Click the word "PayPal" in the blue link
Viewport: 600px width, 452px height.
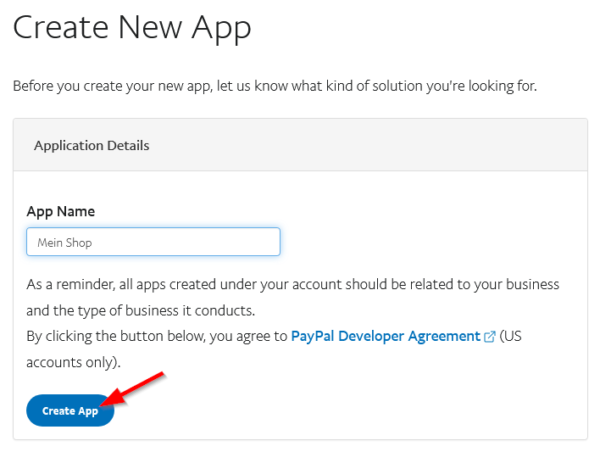(316, 336)
